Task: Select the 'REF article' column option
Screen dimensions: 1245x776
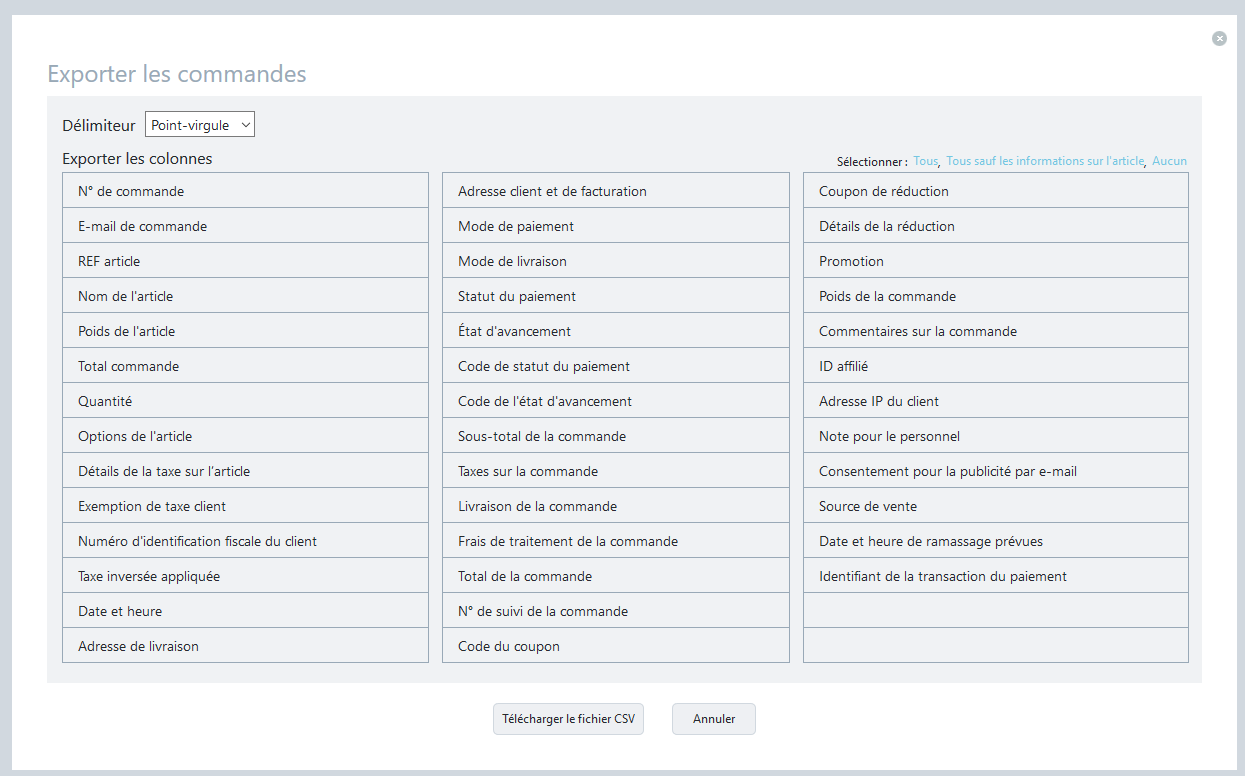Action: pos(245,261)
